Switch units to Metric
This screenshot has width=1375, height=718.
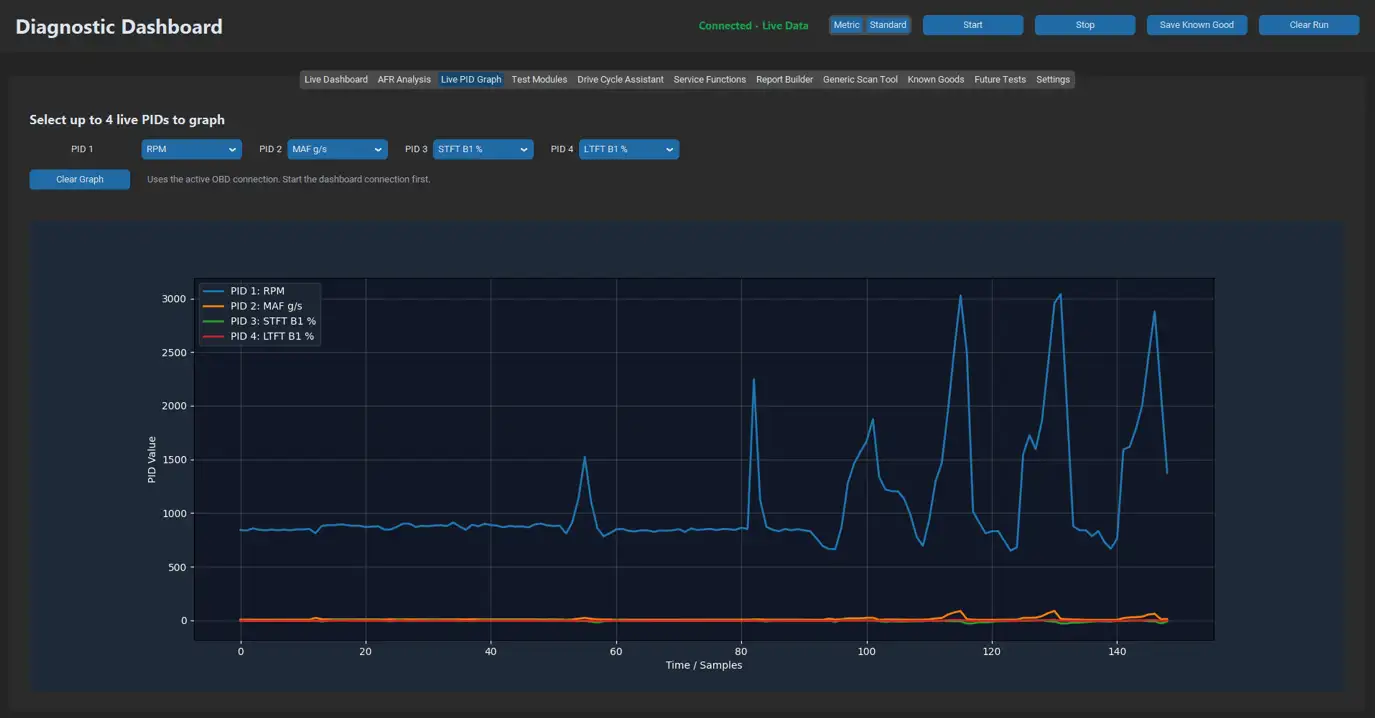point(846,25)
